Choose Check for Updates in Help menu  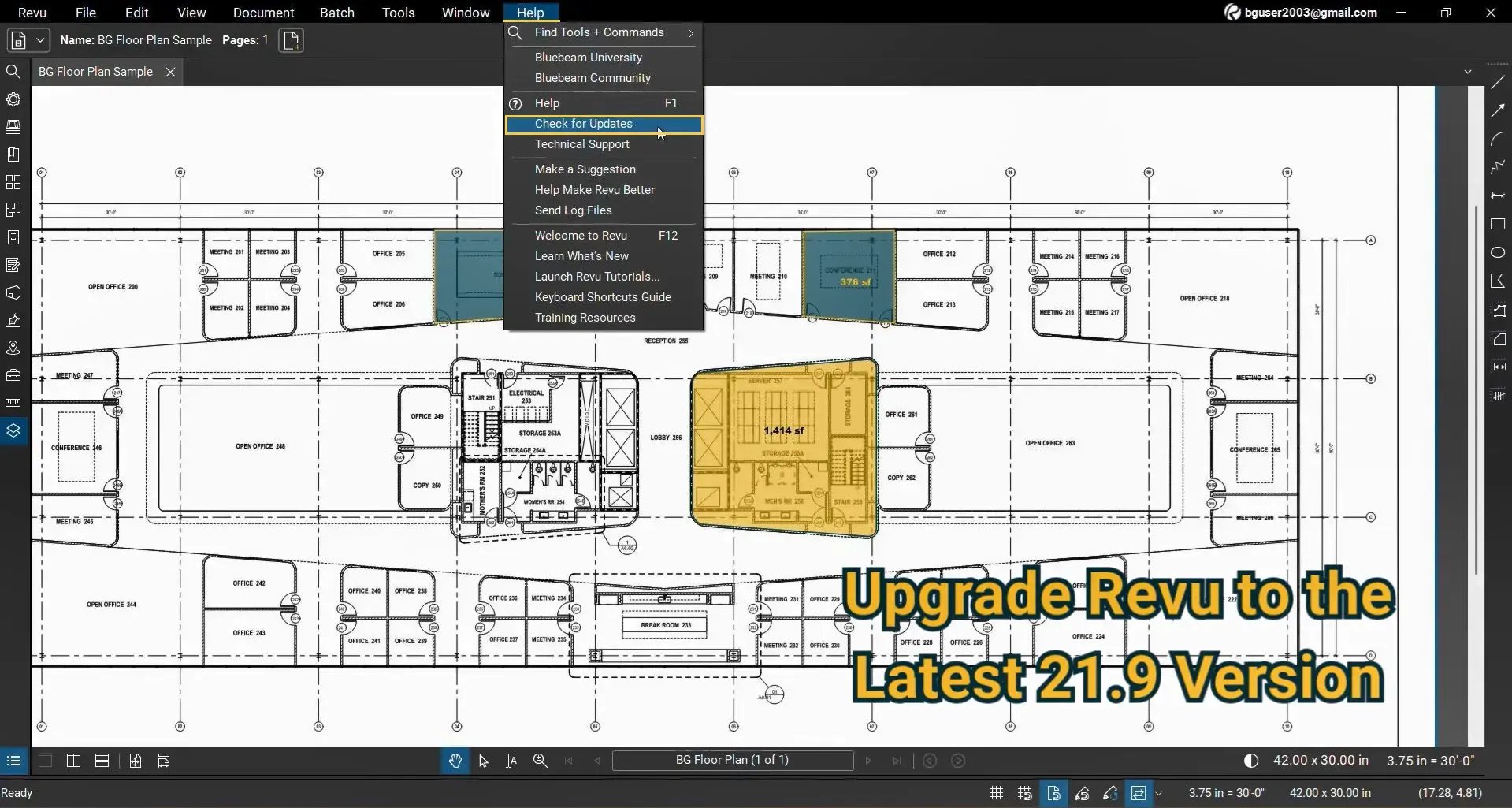click(x=604, y=125)
